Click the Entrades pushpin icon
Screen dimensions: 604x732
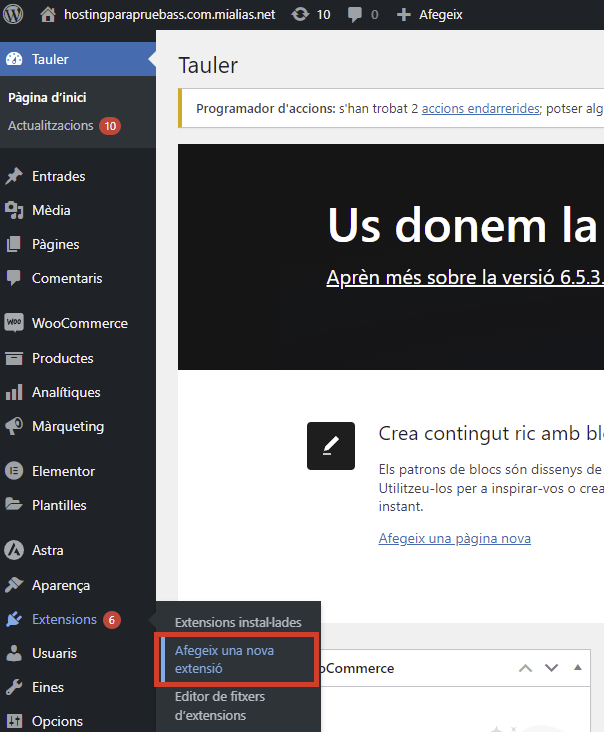[x=14, y=176]
